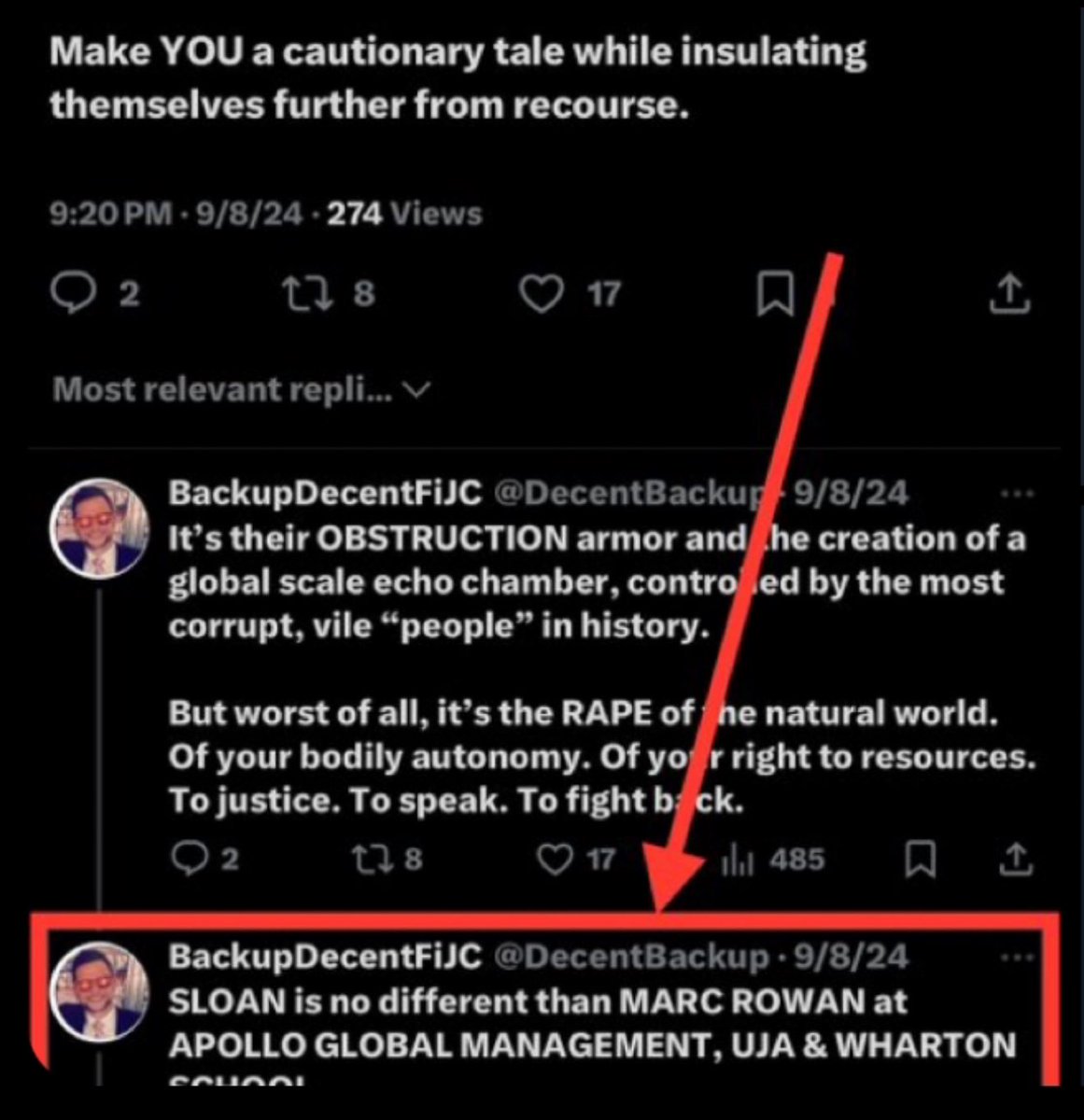Reply to the OBSTRUCTION armor reply
The image size is (1084, 1120).
pyautogui.click(x=192, y=859)
